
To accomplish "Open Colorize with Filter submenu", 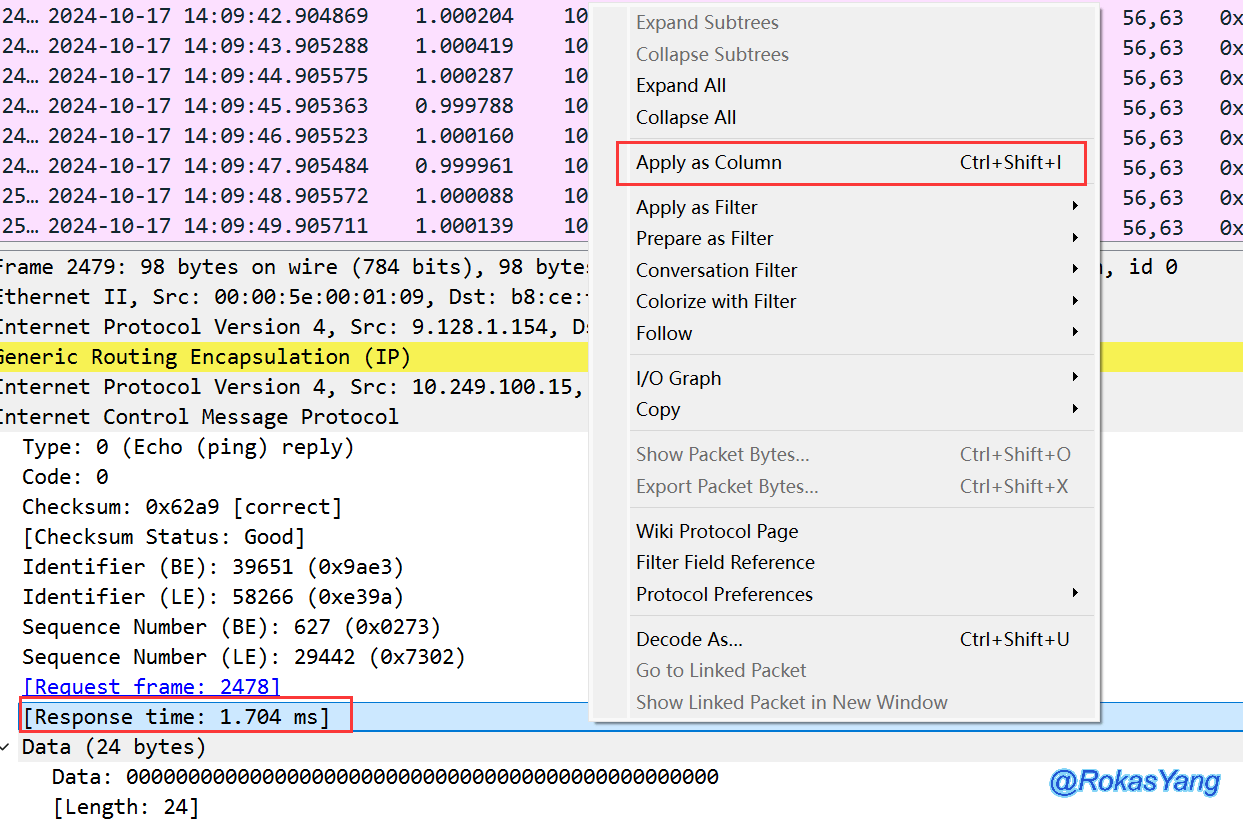I will (x=716, y=302).
